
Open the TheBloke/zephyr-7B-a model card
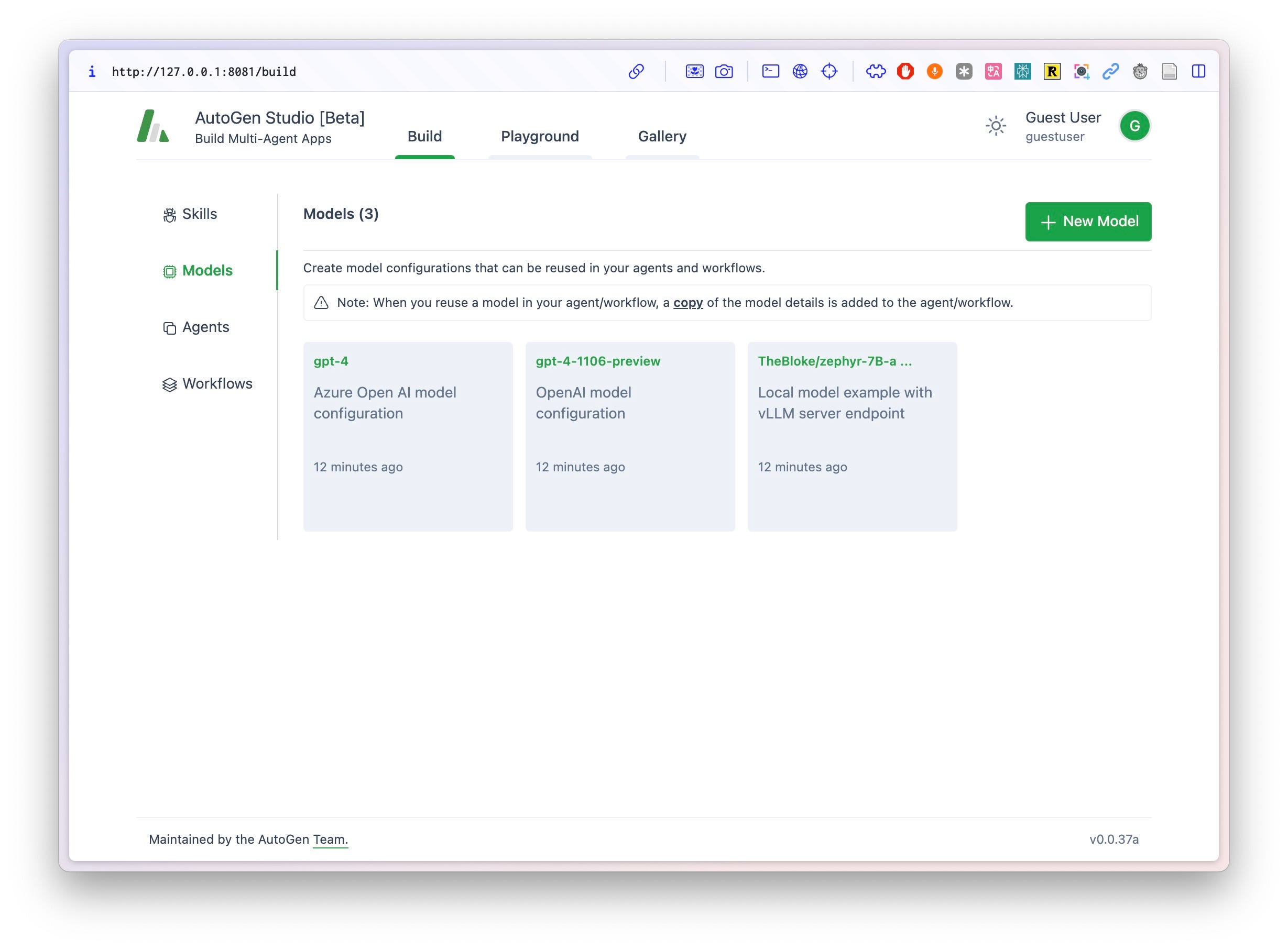[852, 437]
